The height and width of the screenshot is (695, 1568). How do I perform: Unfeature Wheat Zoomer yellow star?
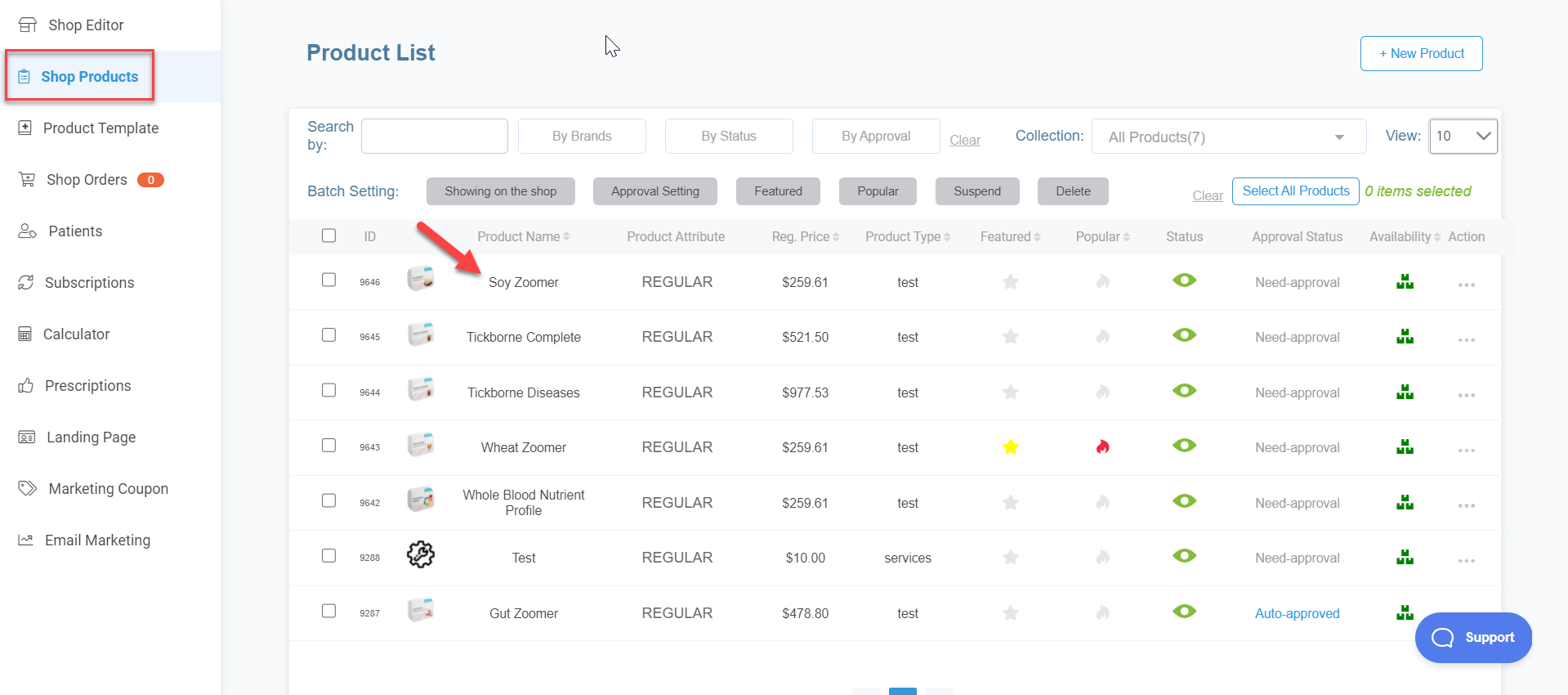[1011, 447]
